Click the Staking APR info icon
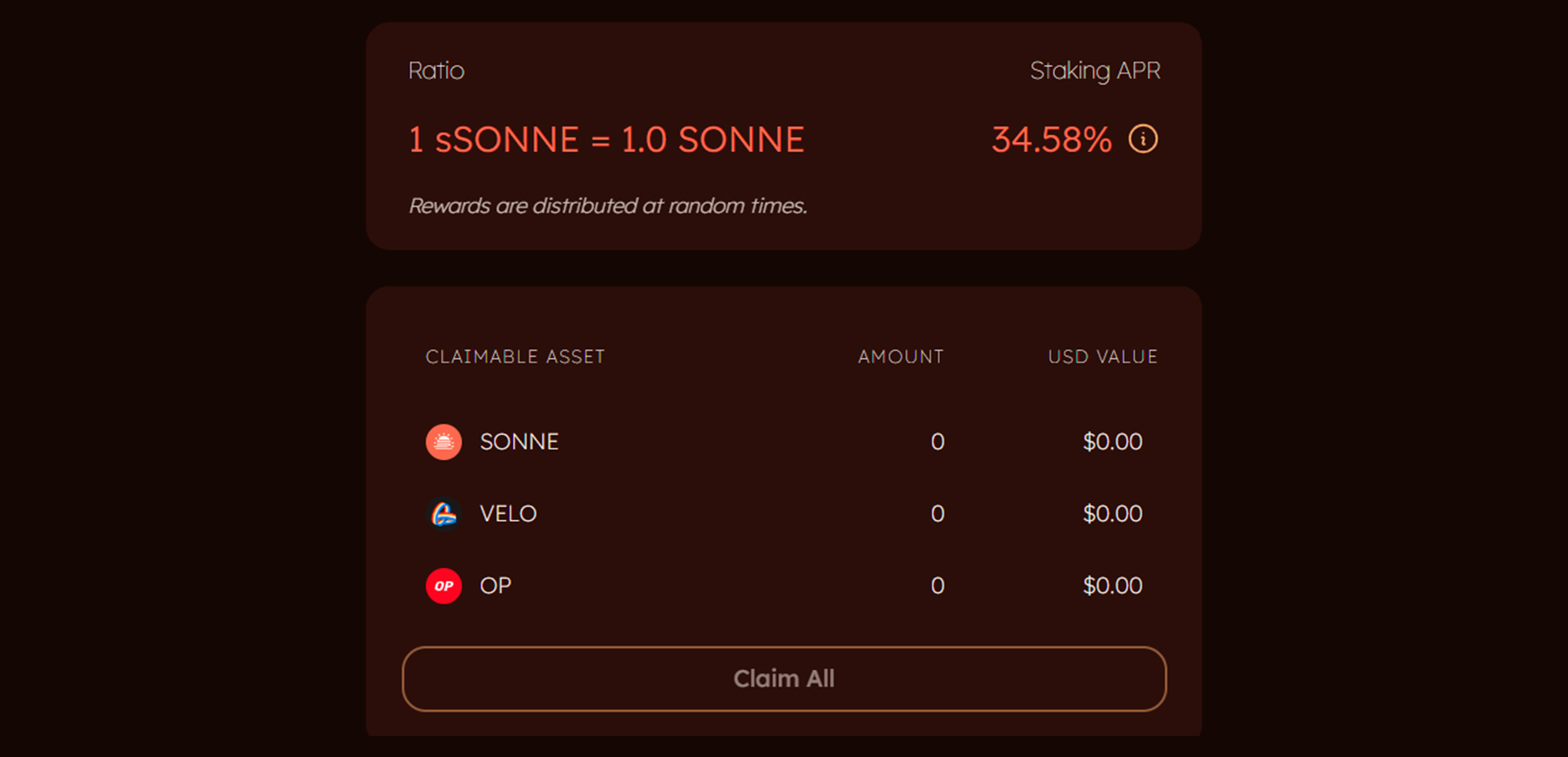 [1143, 139]
